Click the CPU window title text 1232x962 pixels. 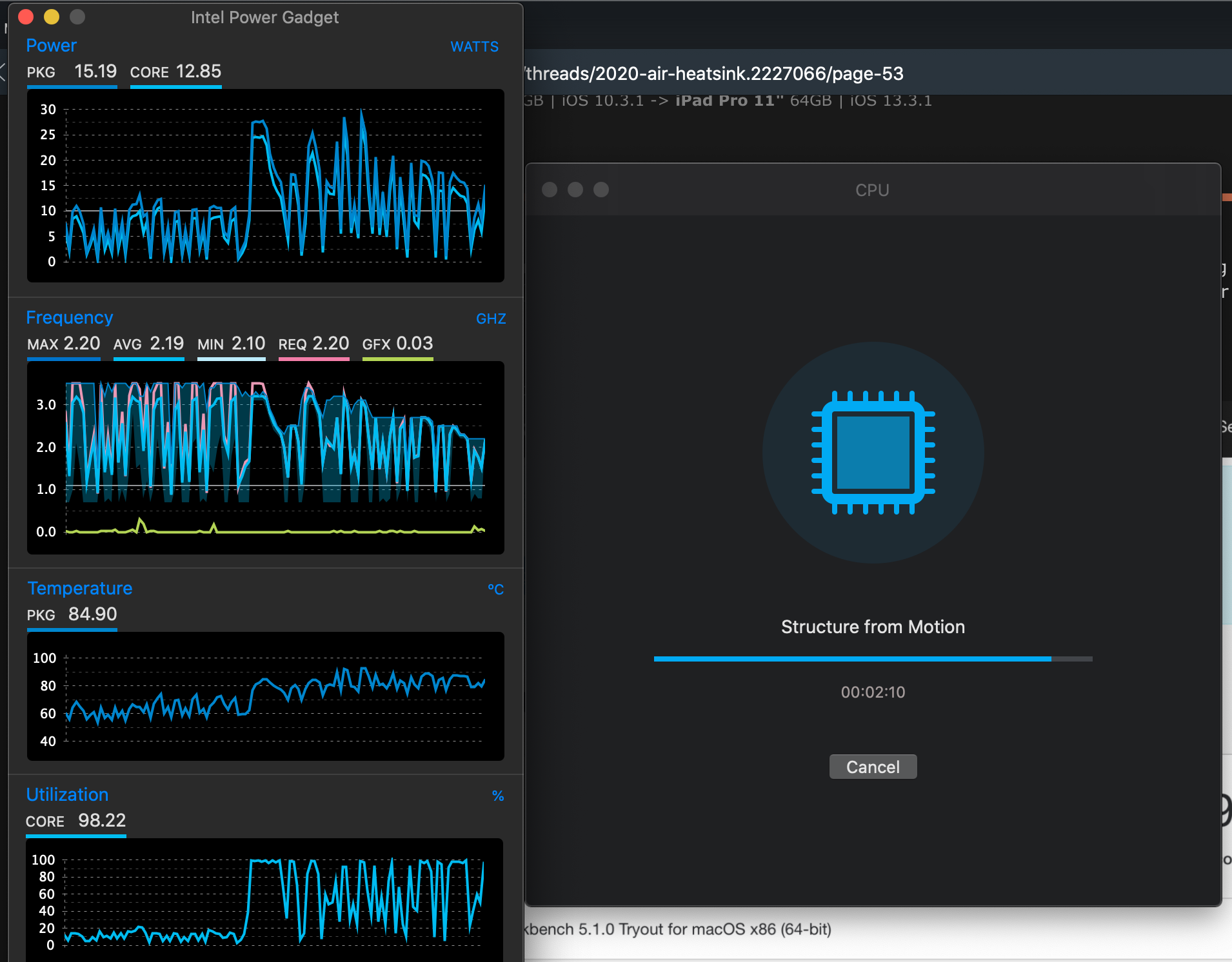(872, 190)
